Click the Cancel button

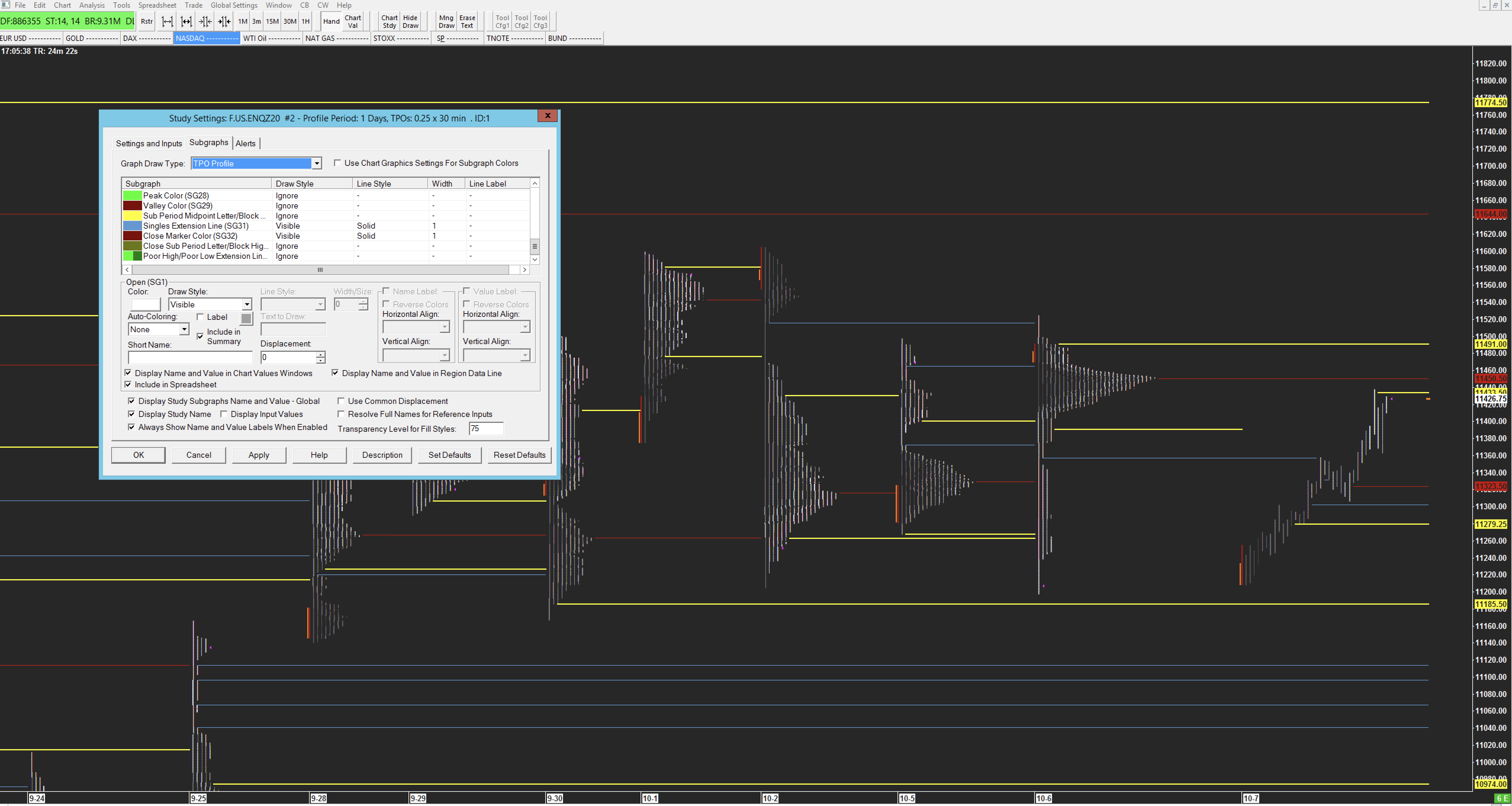(x=199, y=455)
